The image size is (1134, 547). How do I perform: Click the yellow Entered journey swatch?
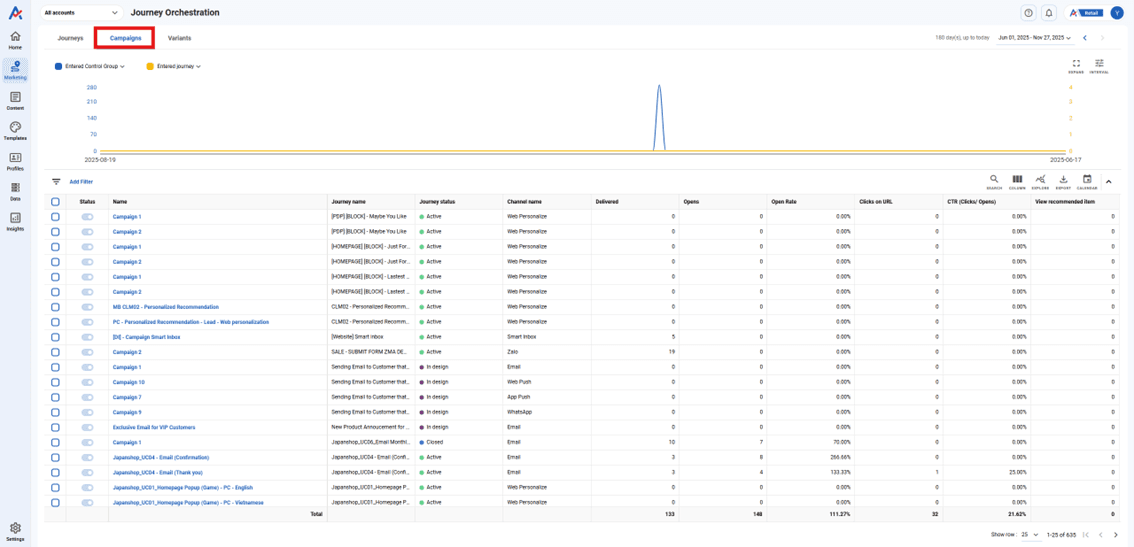pos(150,66)
